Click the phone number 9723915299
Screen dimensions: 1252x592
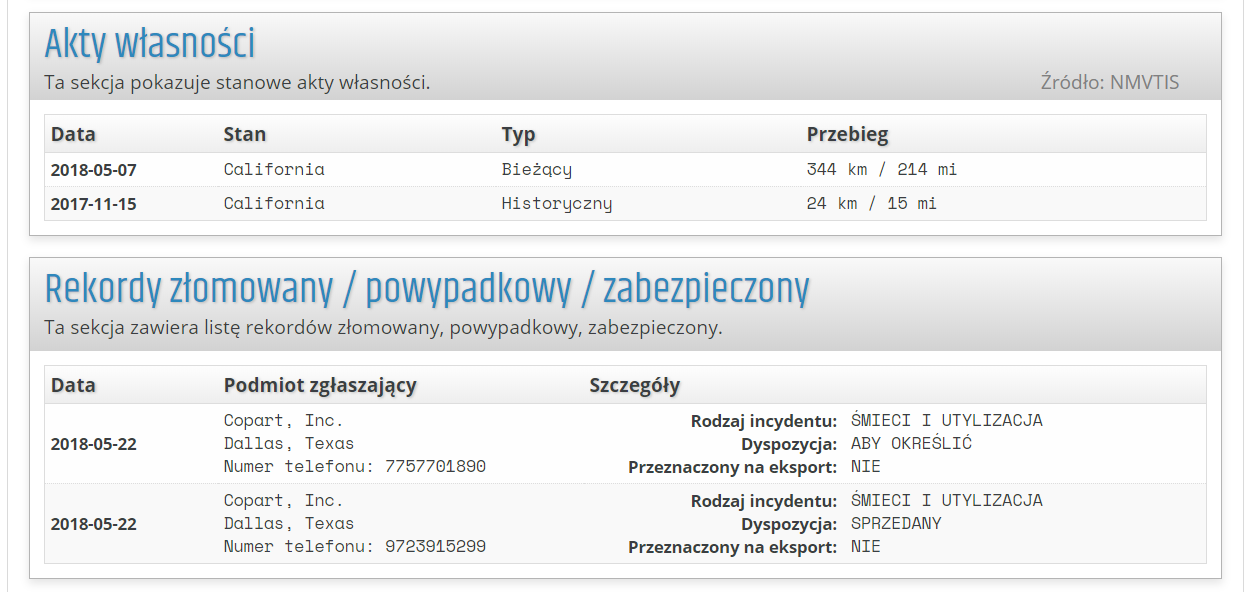pyautogui.click(x=435, y=547)
